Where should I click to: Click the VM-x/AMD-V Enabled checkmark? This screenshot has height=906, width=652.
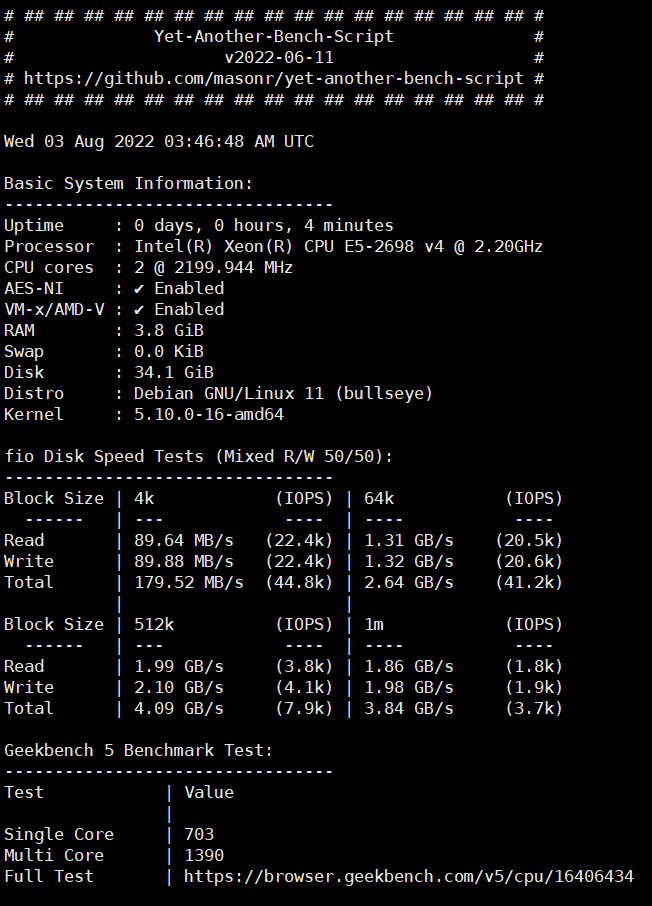[x=139, y=309]
